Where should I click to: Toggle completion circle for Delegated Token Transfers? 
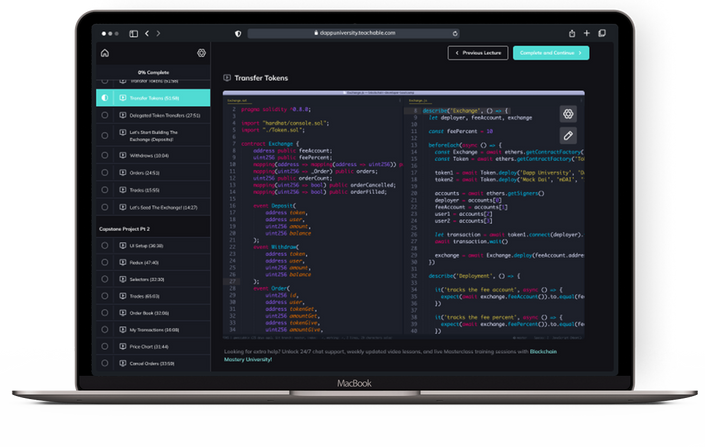[x=105, y=115]
